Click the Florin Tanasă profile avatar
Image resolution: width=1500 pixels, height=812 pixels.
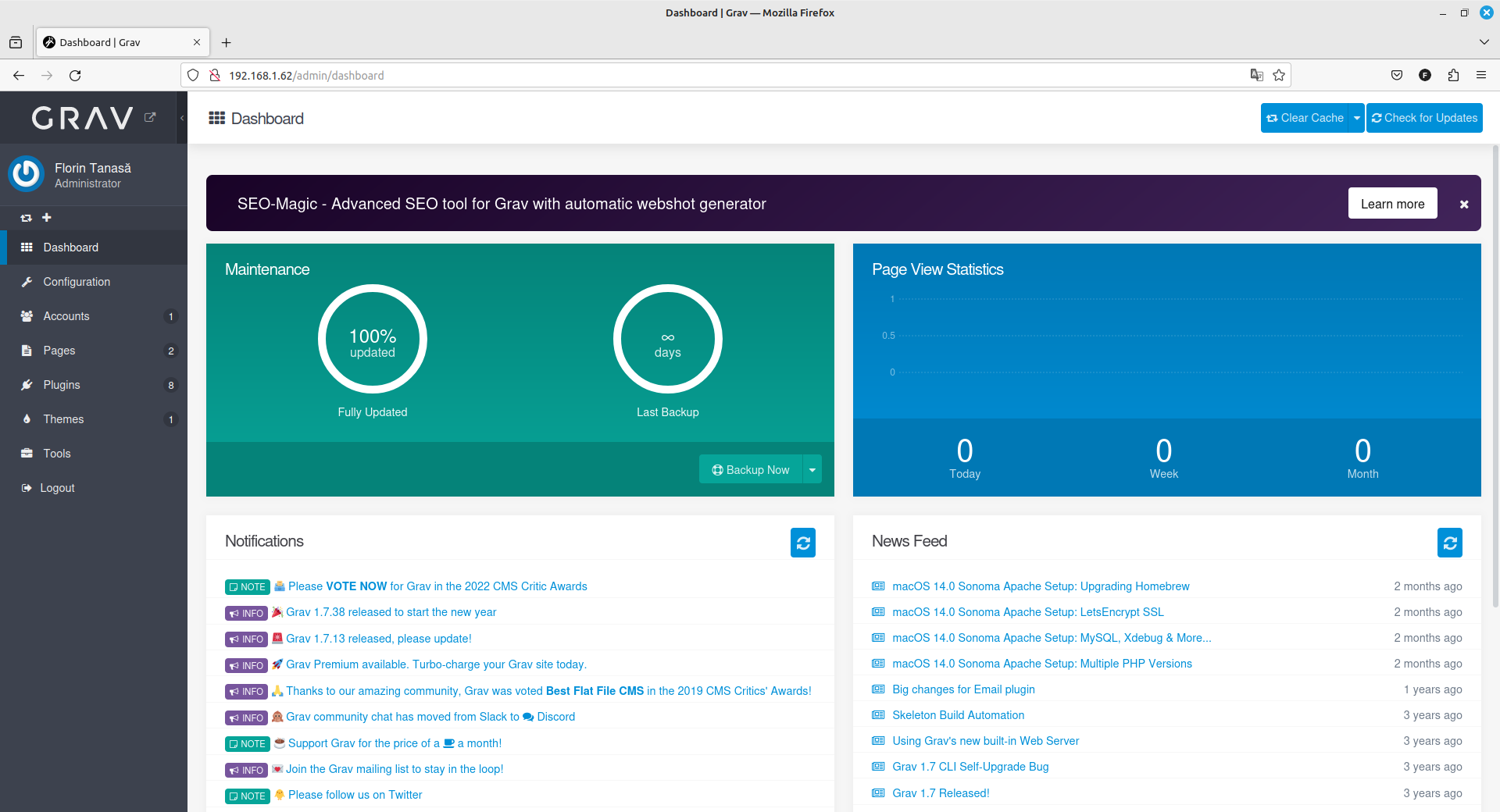pos(27,173)
